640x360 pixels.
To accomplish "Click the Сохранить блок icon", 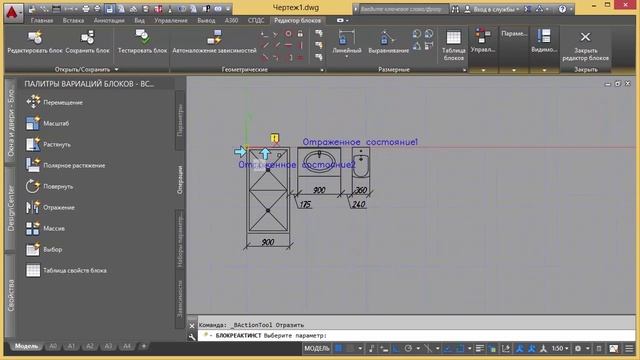I will [x=87, y=38].
